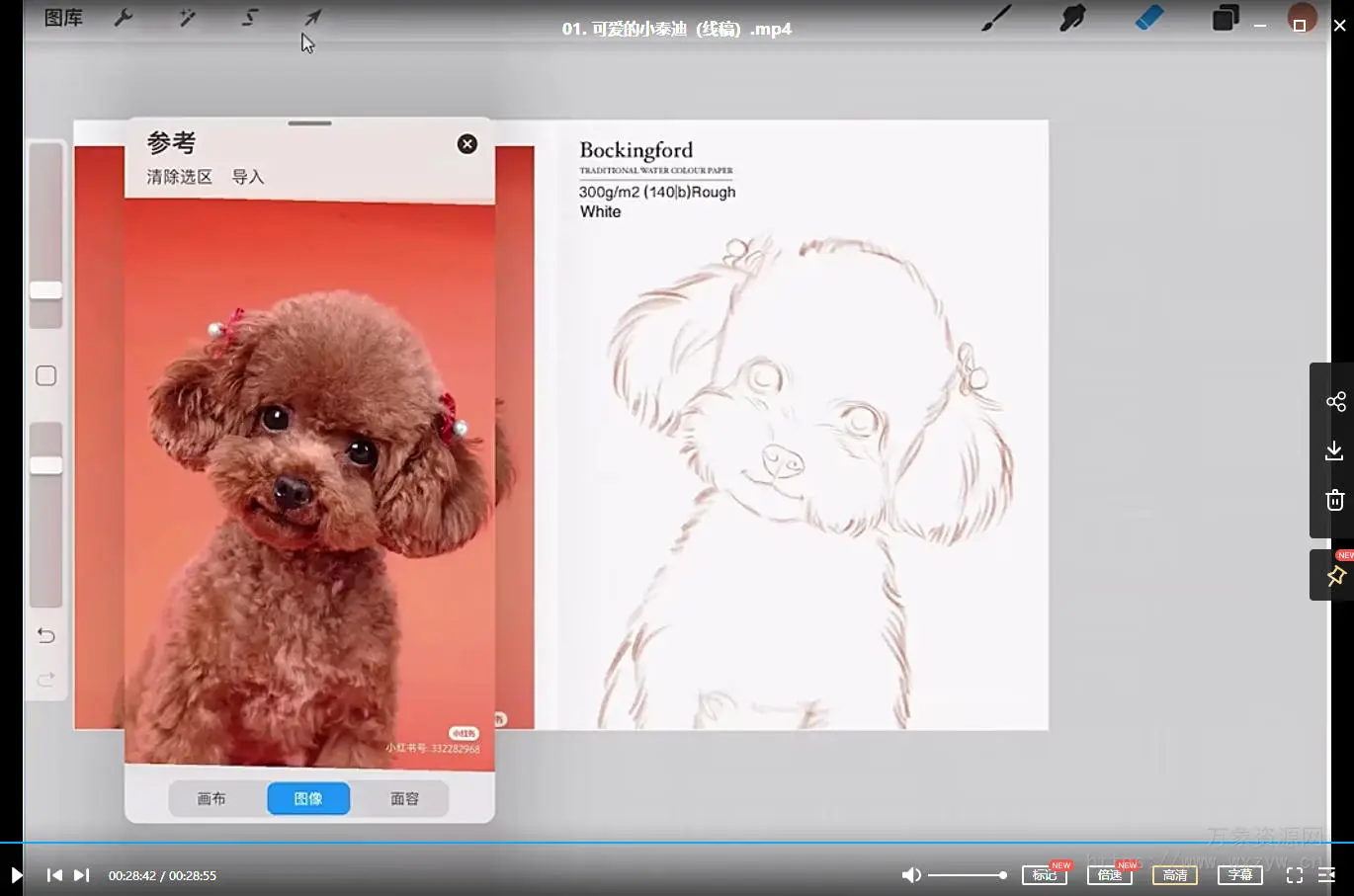
Task: Open the 倍速 playback speed options
Action: pos(1109,875)
